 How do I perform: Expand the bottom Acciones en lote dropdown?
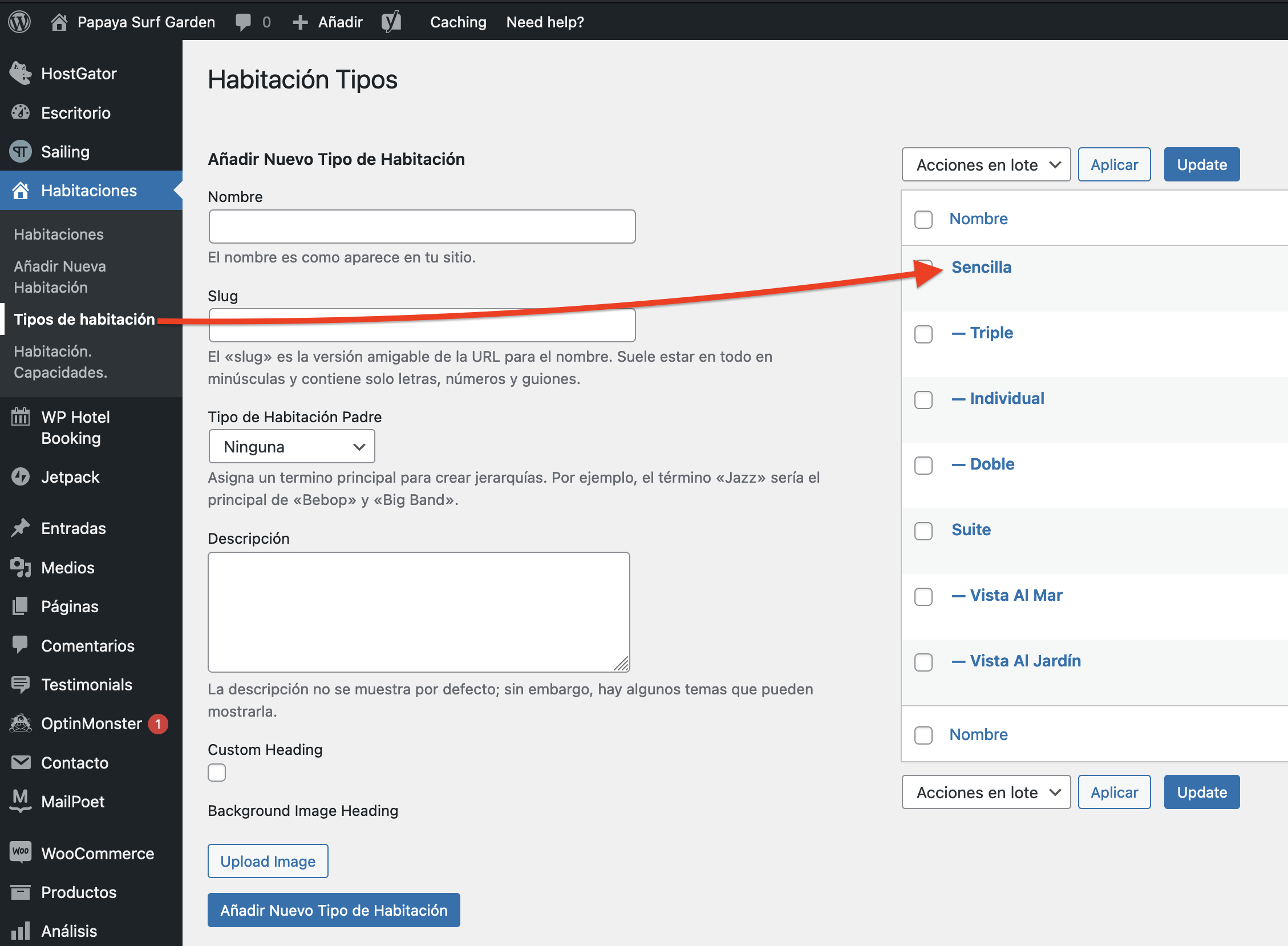pyautogui.click(x=986, y=793)
